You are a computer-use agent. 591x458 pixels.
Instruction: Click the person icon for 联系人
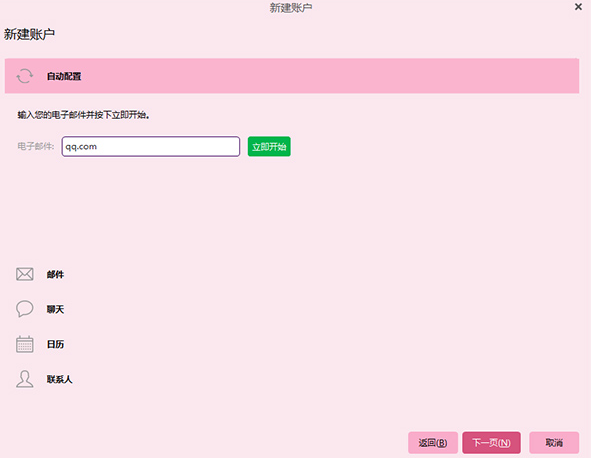[24, 379]
